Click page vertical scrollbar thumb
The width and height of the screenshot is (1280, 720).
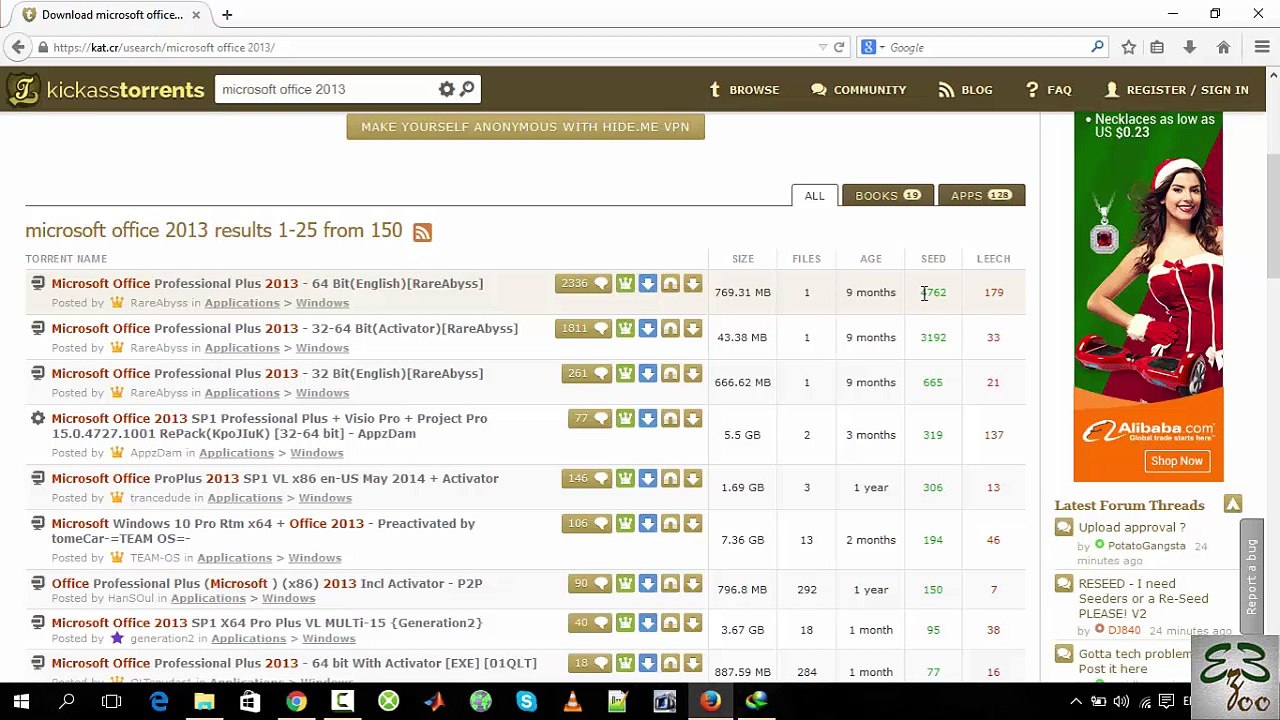click(x=1272, y=216)
